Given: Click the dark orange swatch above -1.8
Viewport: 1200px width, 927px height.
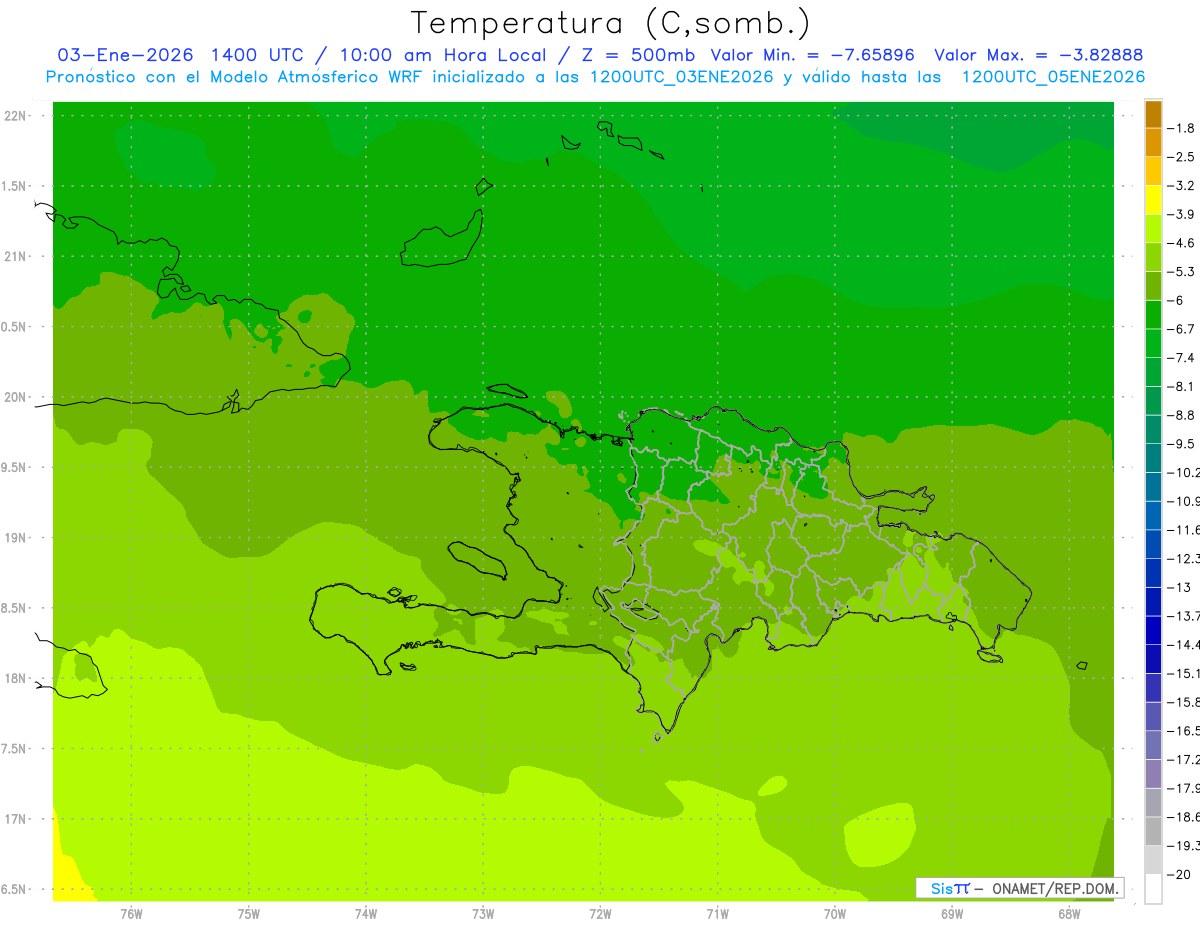Looking at the screenshot, I should (x=1153, y=114).
